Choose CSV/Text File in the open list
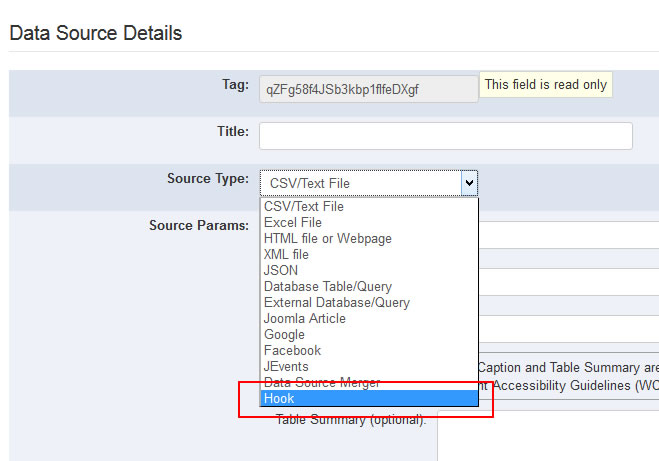The width and height of the screenshot is (659, 461). click(304, 207)
